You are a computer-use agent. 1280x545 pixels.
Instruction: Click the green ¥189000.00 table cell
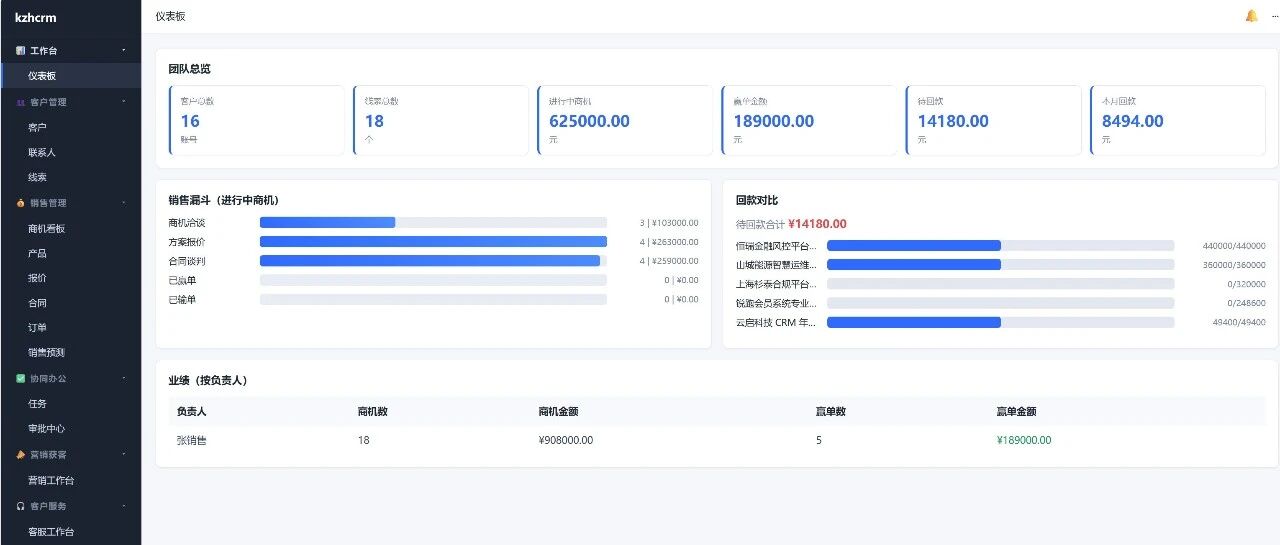1024,440
